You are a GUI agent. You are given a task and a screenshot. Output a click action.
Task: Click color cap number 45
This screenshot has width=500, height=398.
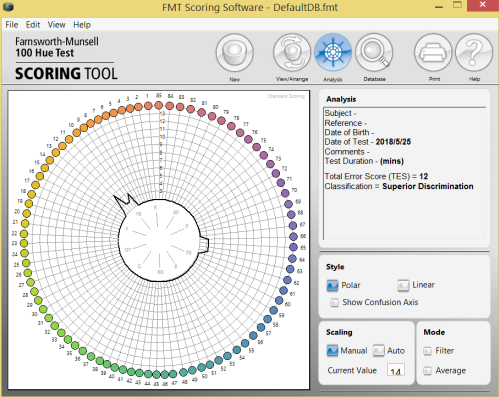pos(156,374)
